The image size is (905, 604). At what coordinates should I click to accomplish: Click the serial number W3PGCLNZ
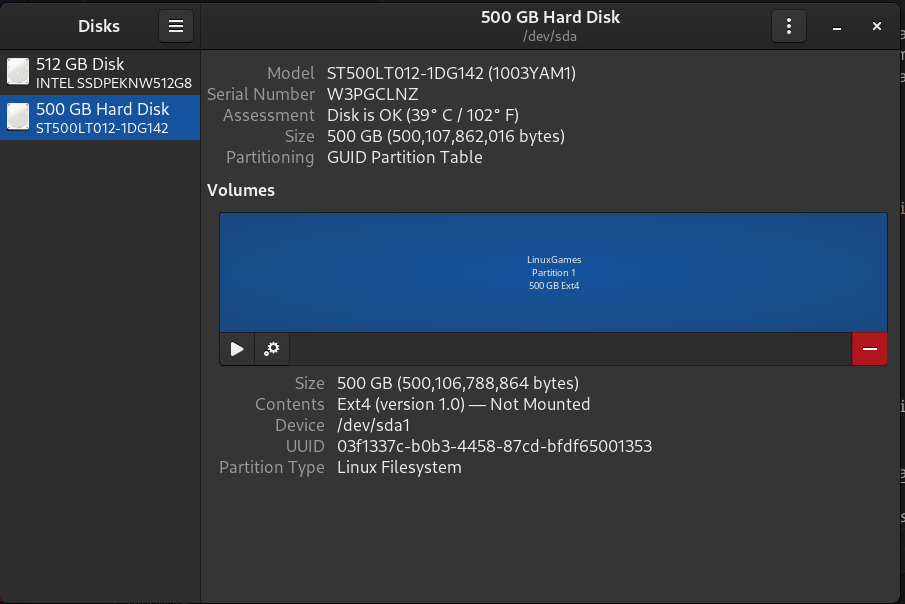[x=372, y=94]
